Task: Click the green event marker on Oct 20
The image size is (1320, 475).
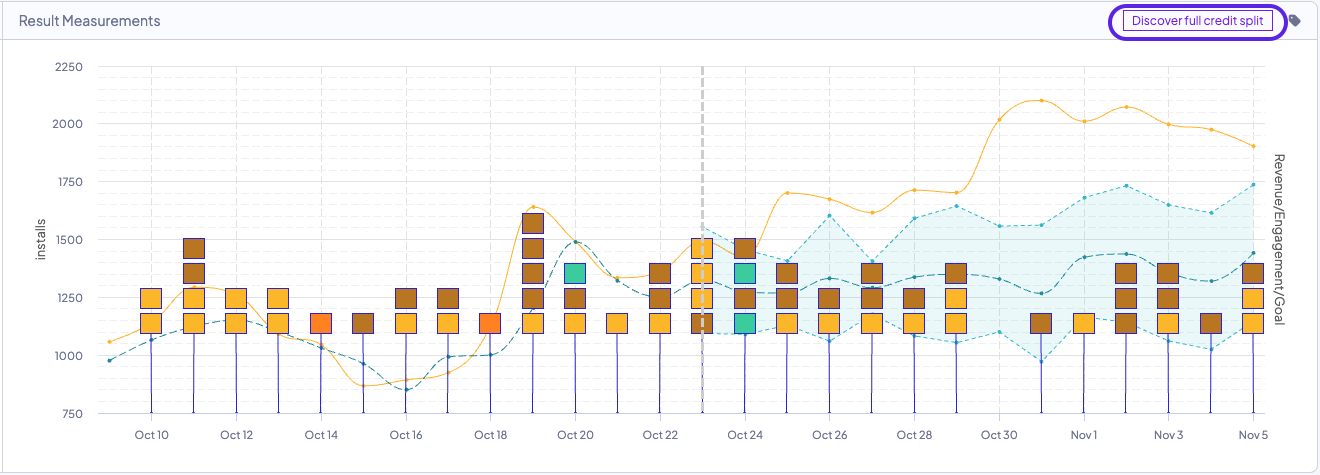Action: coord(575,273)
